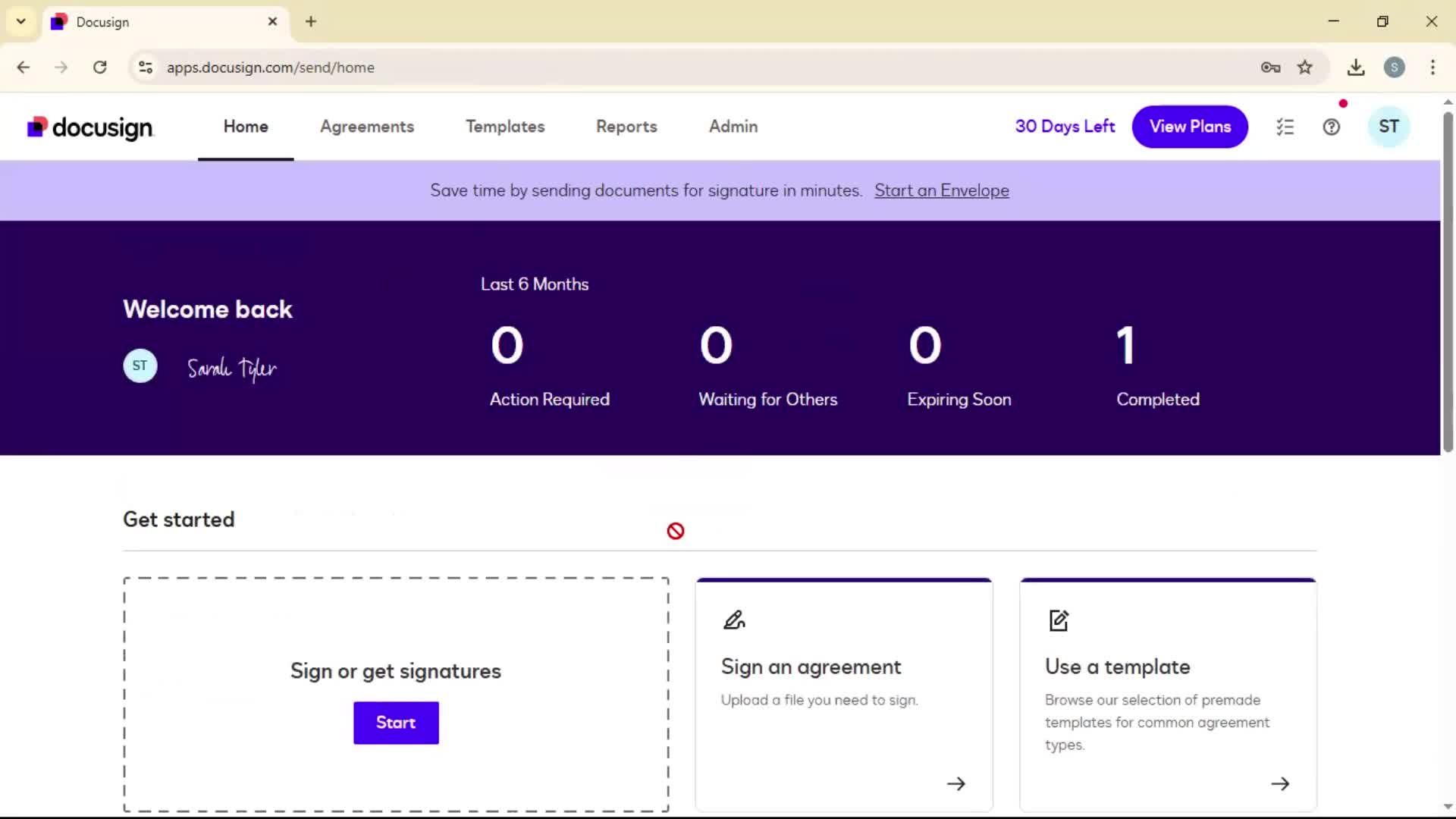Click the ST avatar beside the signature
The height and width of the screenshot is (819, 1456).
coord(140,366)
